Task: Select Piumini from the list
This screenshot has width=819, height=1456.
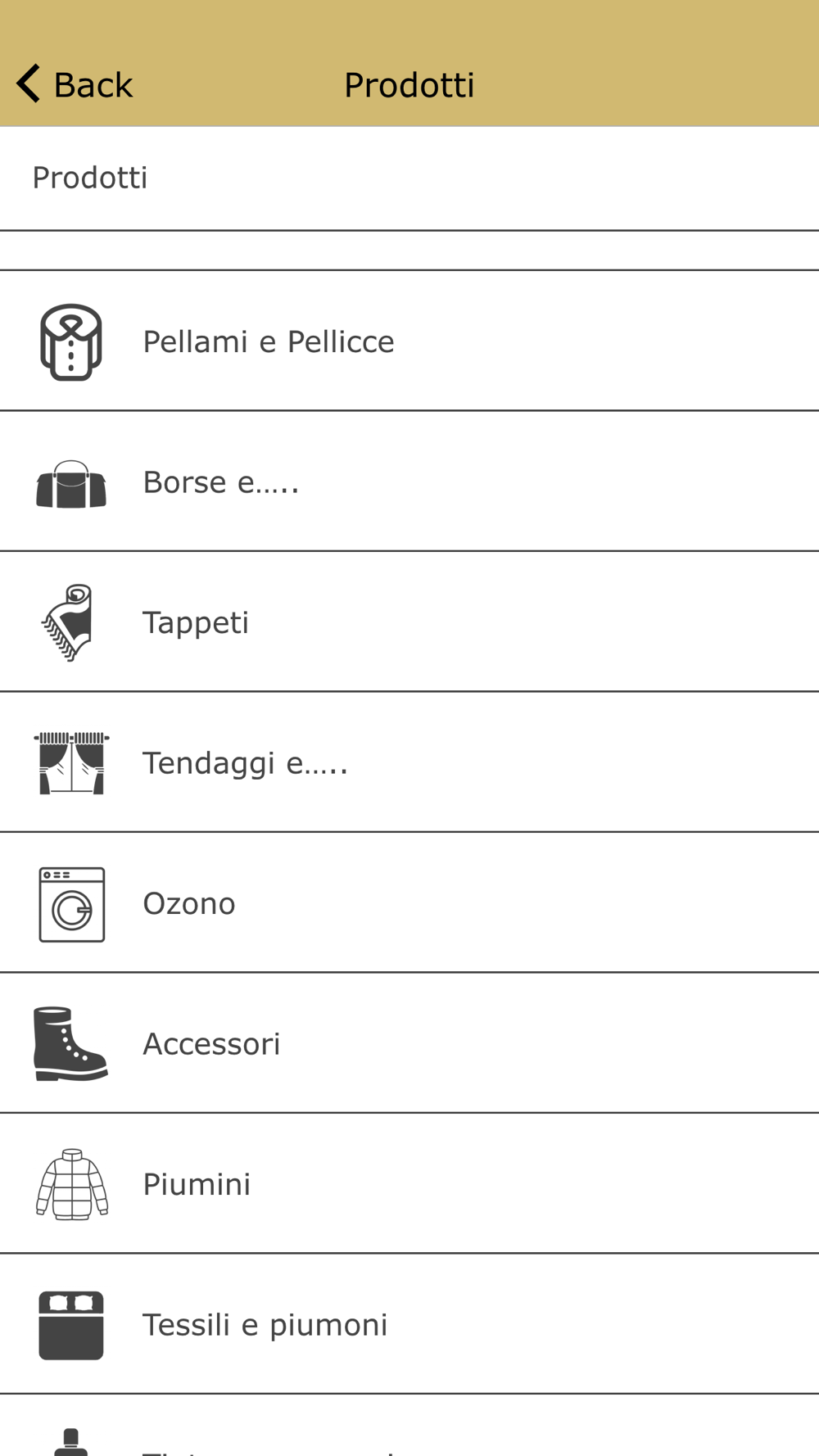Action: pos(197,1184)
